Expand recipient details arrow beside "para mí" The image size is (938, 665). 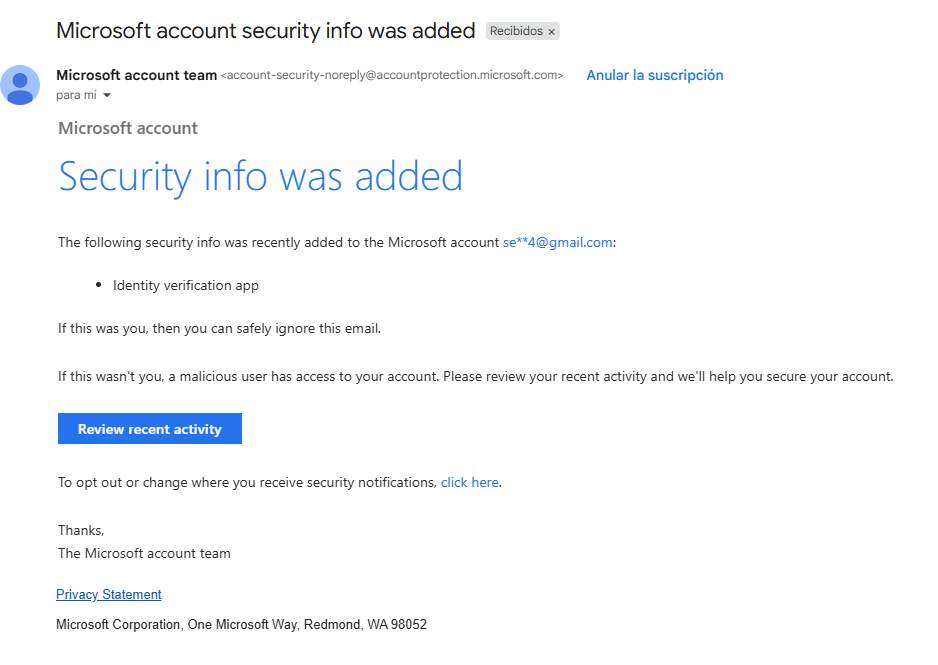pos(107,96)
